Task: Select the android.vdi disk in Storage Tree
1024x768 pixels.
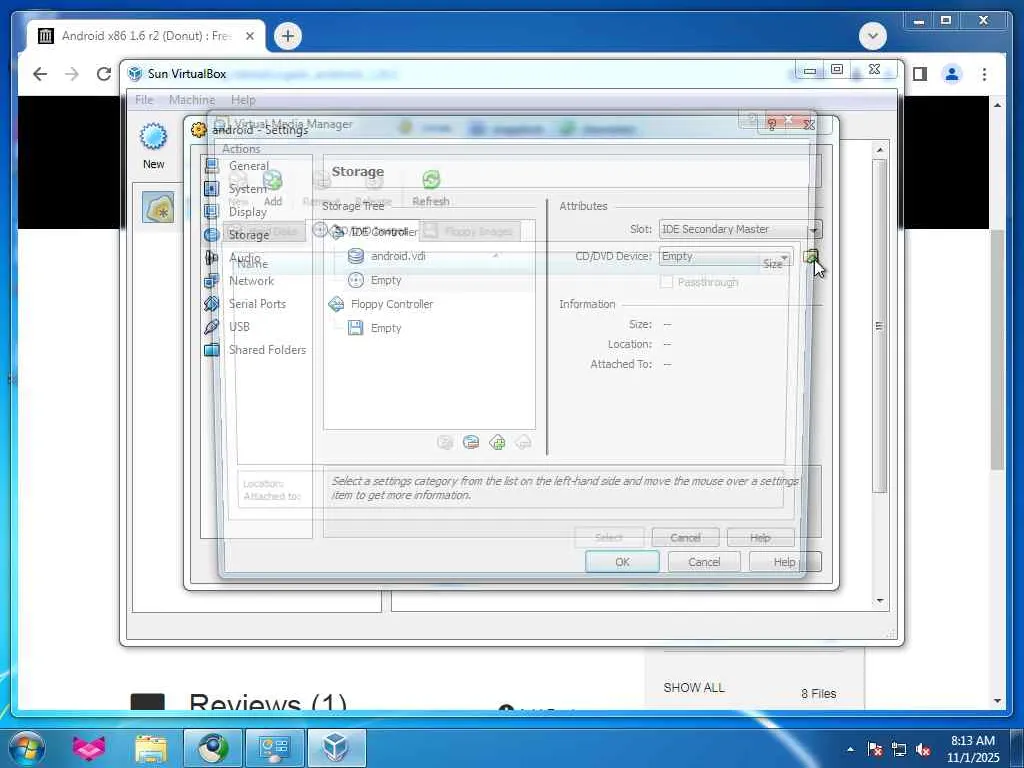Action: 398,256
